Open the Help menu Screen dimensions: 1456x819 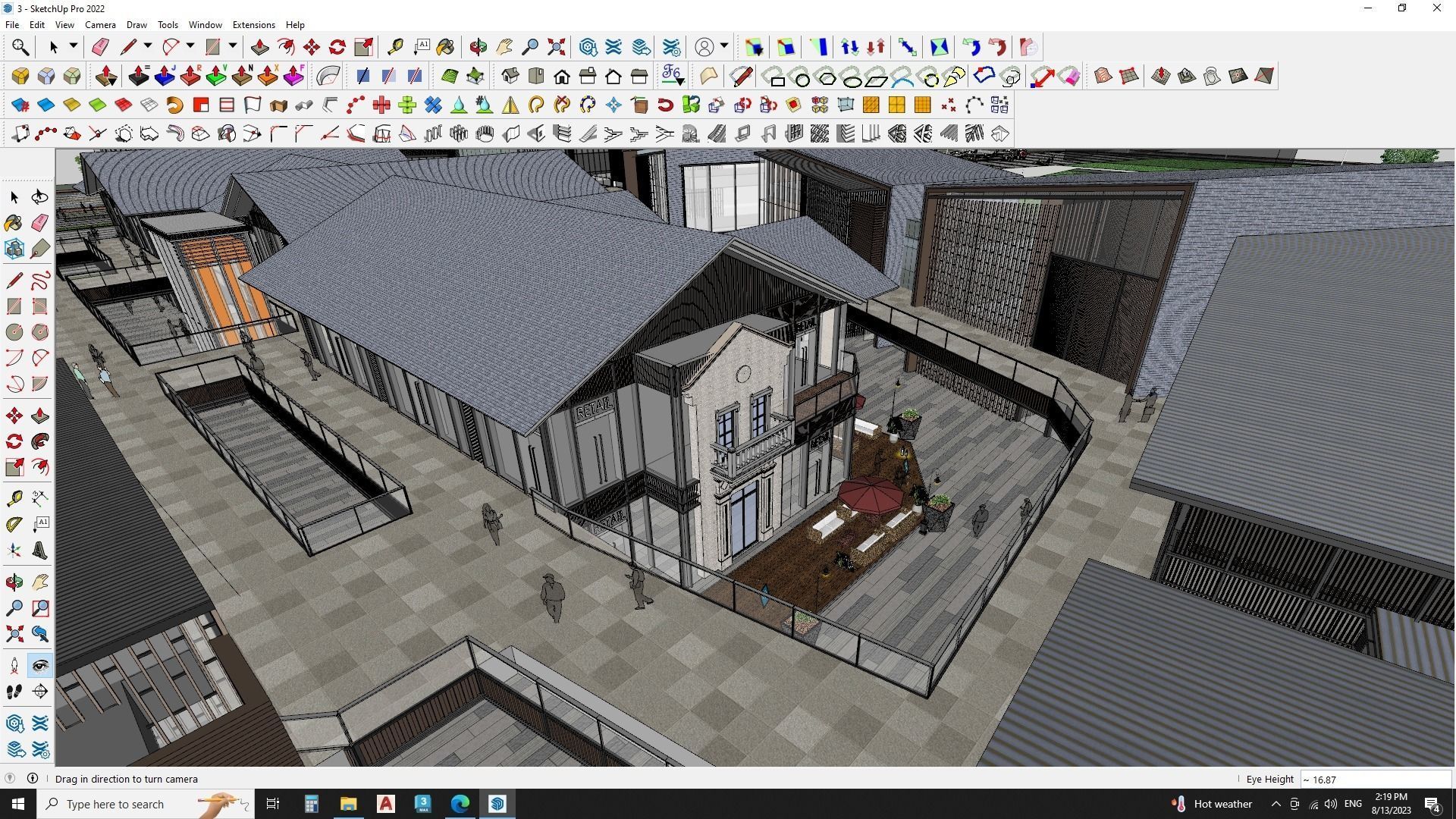pos(295,25)
